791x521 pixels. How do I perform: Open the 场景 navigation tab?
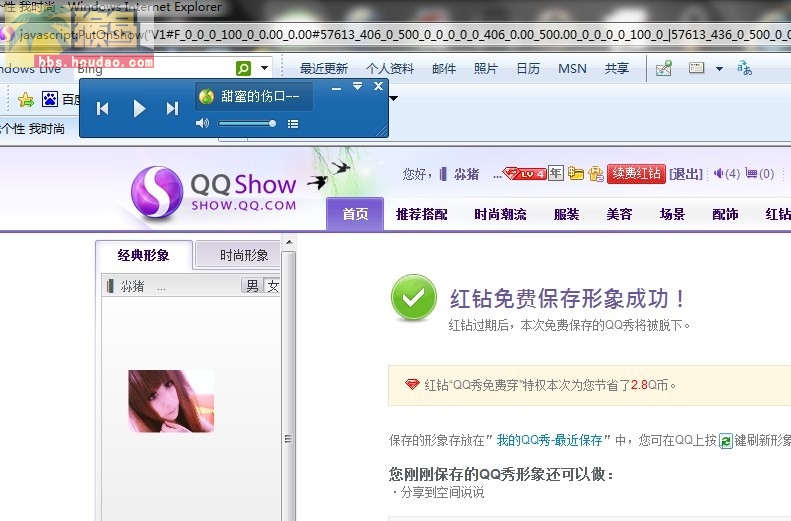[x=672, y=214]
